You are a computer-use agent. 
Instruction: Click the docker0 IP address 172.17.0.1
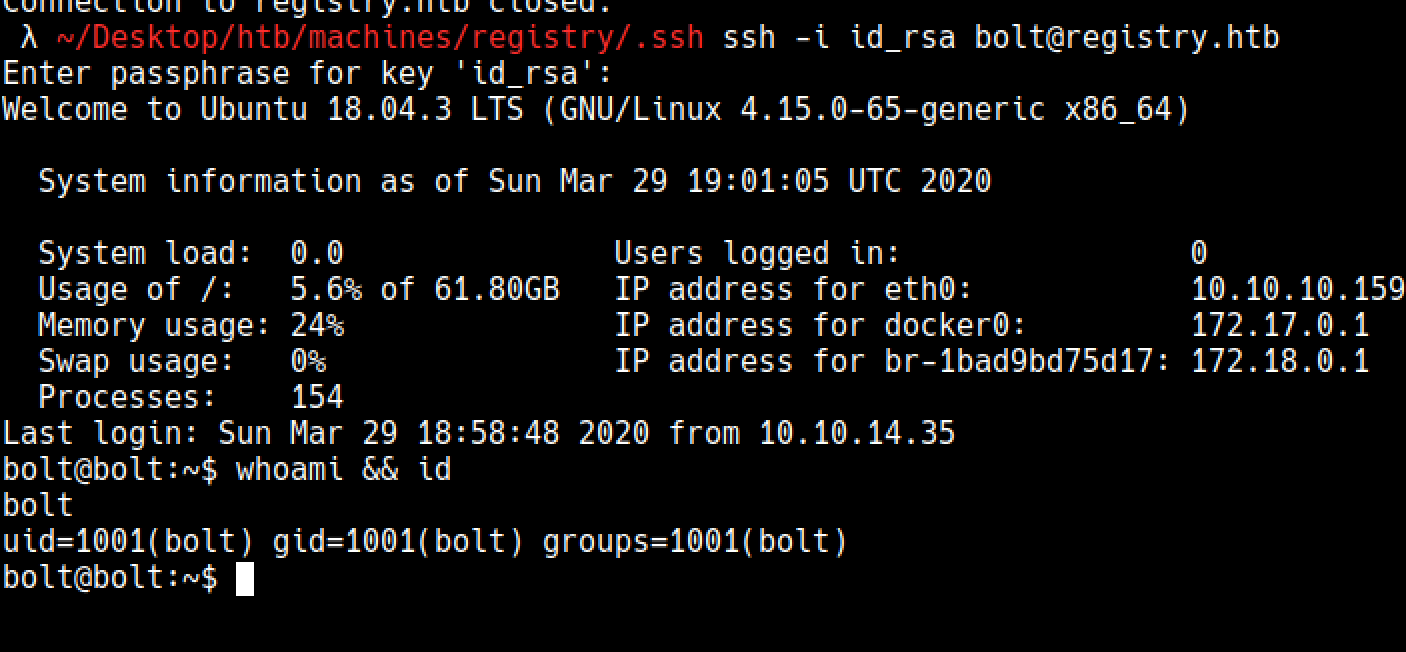1280,325
